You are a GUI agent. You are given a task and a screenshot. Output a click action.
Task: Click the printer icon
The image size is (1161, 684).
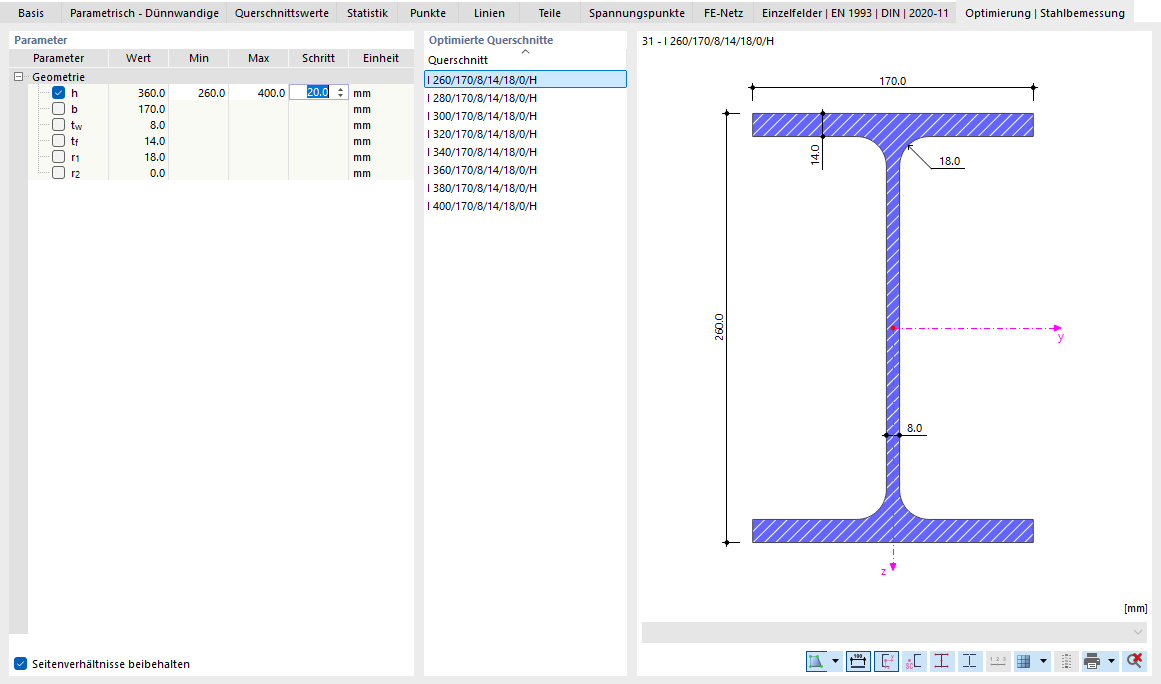[1092, 661]
